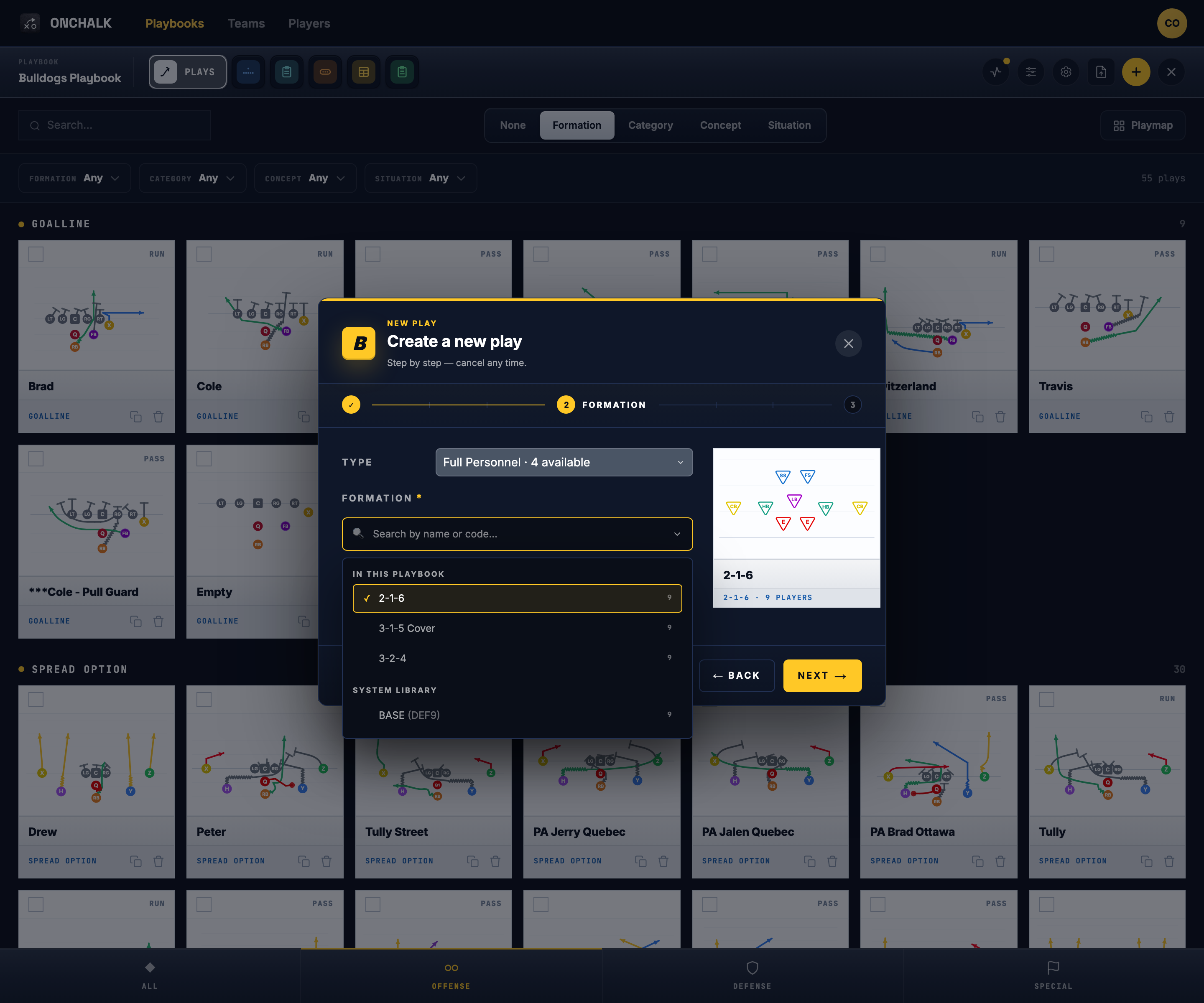Click the yellow plus add button

pyautogui.click(x=1136, y=72)
